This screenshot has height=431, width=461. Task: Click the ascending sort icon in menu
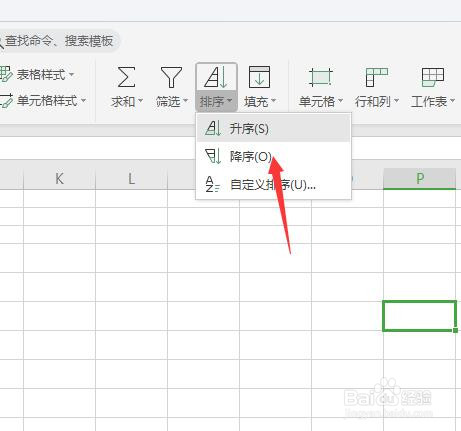[213, 128]
